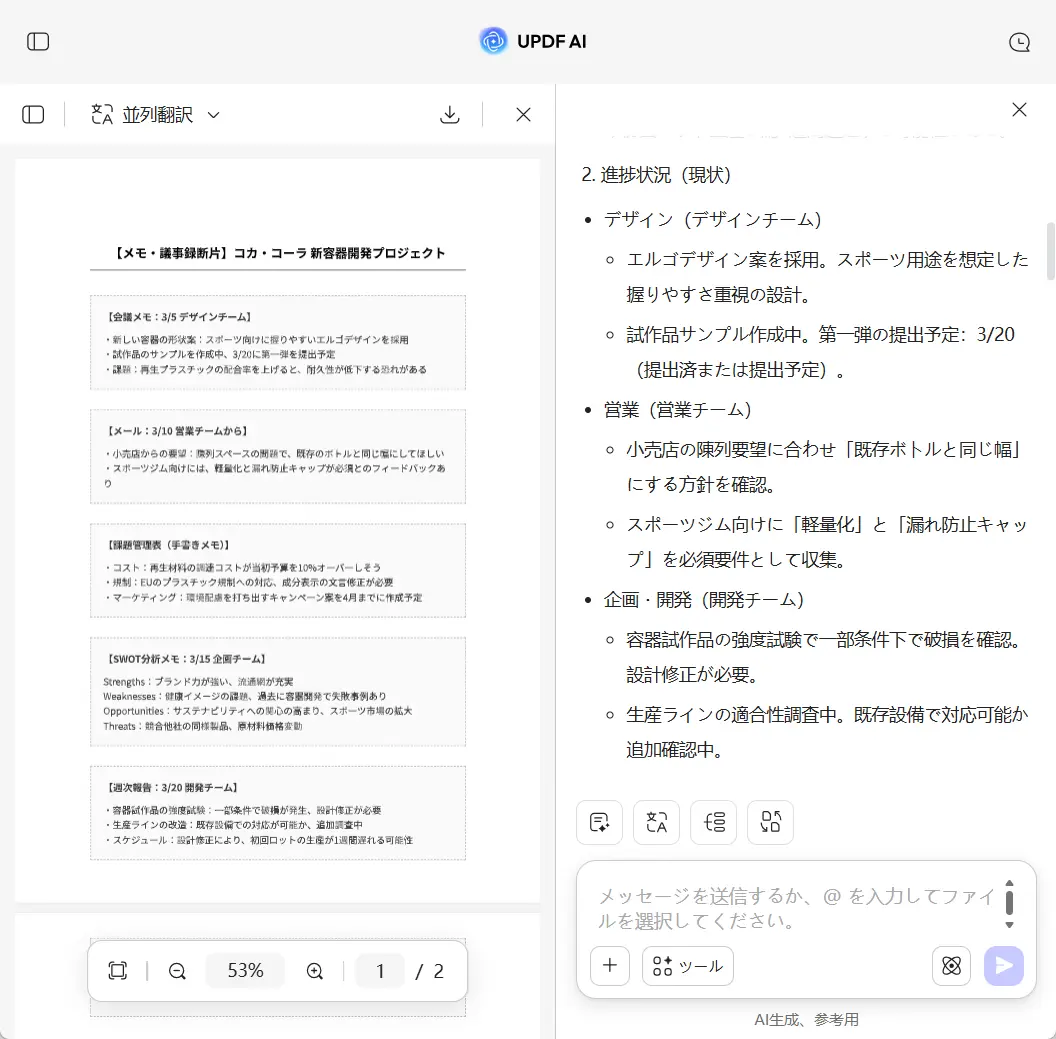The height and width of the screenshot is (1039, 1056).
Task: Click the chat panel vertical scrollbar
Action: coord(1050,250)
